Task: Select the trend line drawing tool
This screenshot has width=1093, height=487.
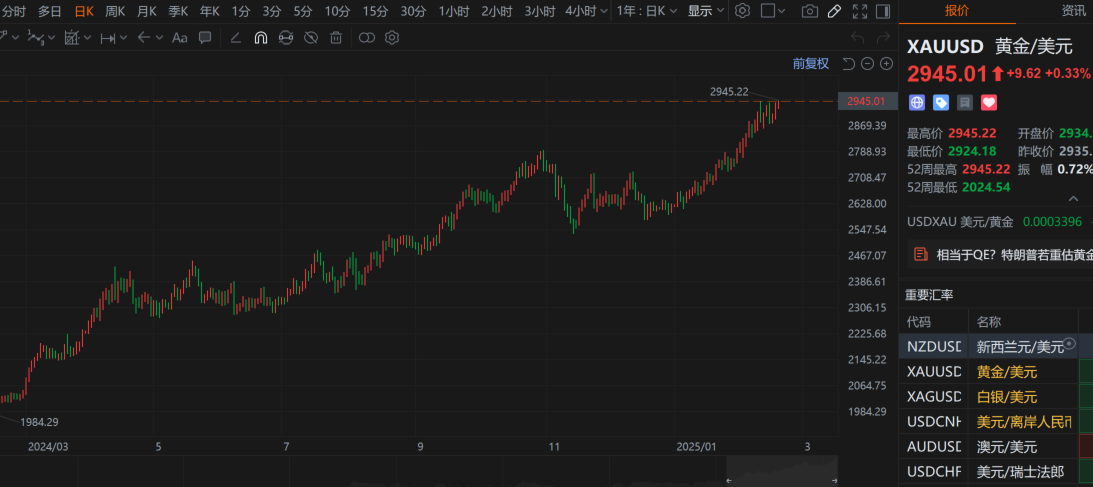Action: [235, 38]
